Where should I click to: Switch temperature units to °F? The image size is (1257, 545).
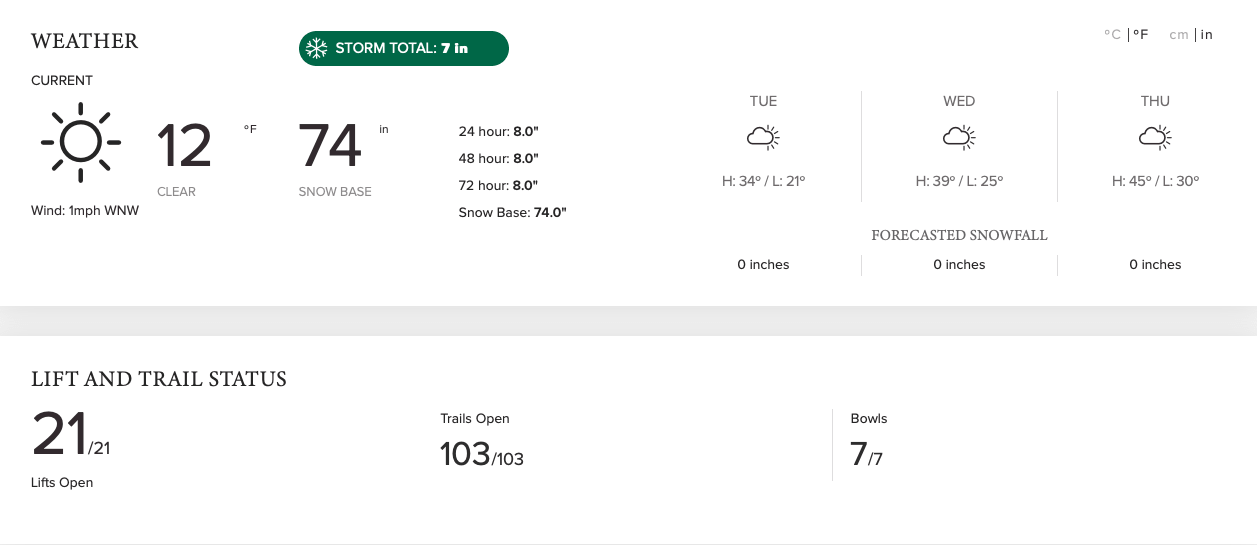(x=1140, y=35)
